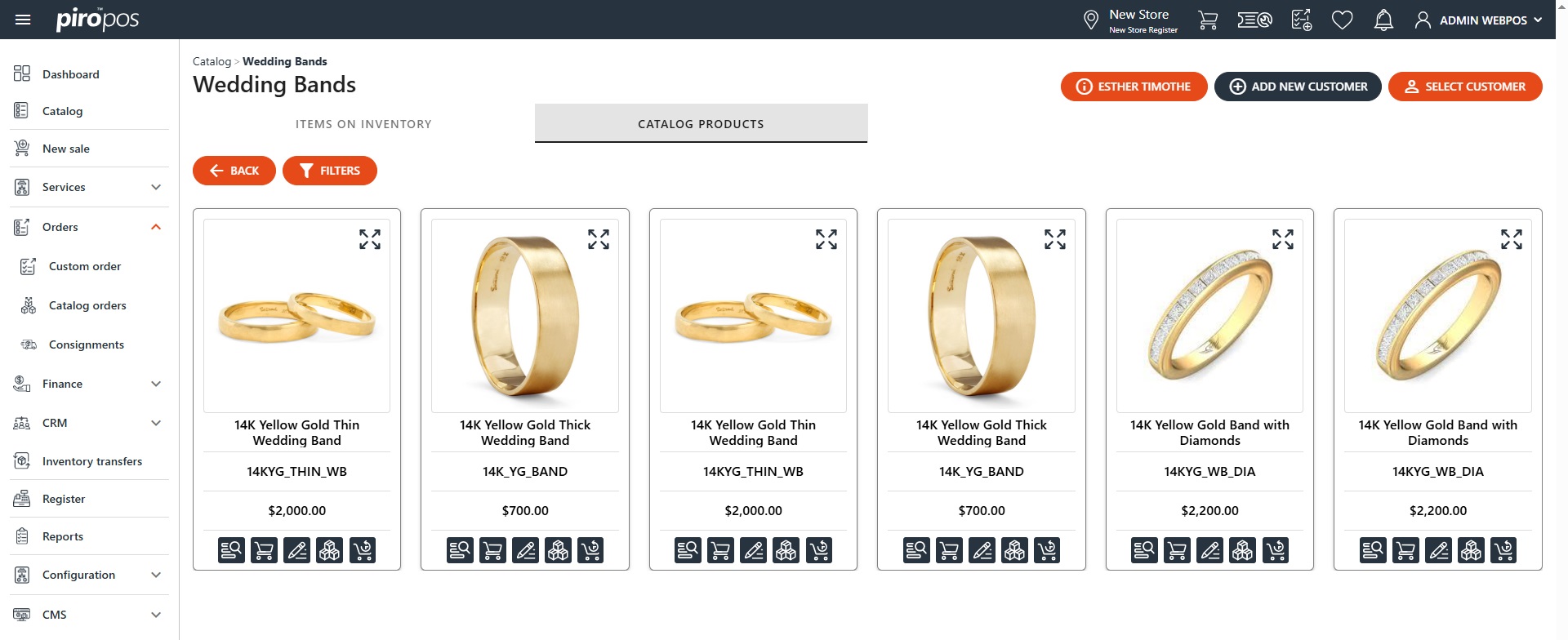The image size is (1568, 640).
Task: Click the Back button
Action: (x=234, y=171)
